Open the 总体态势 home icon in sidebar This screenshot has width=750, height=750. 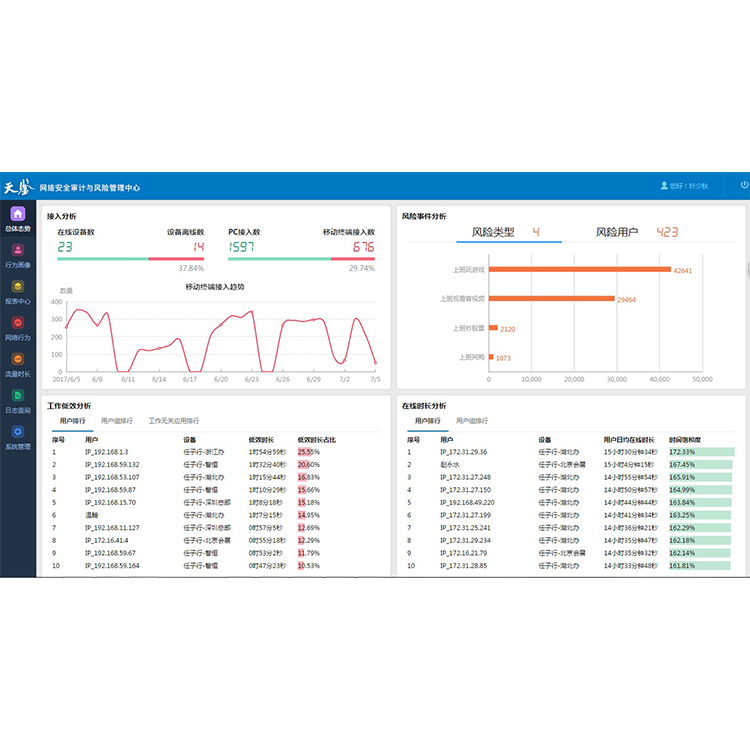(x=18, y=214)
